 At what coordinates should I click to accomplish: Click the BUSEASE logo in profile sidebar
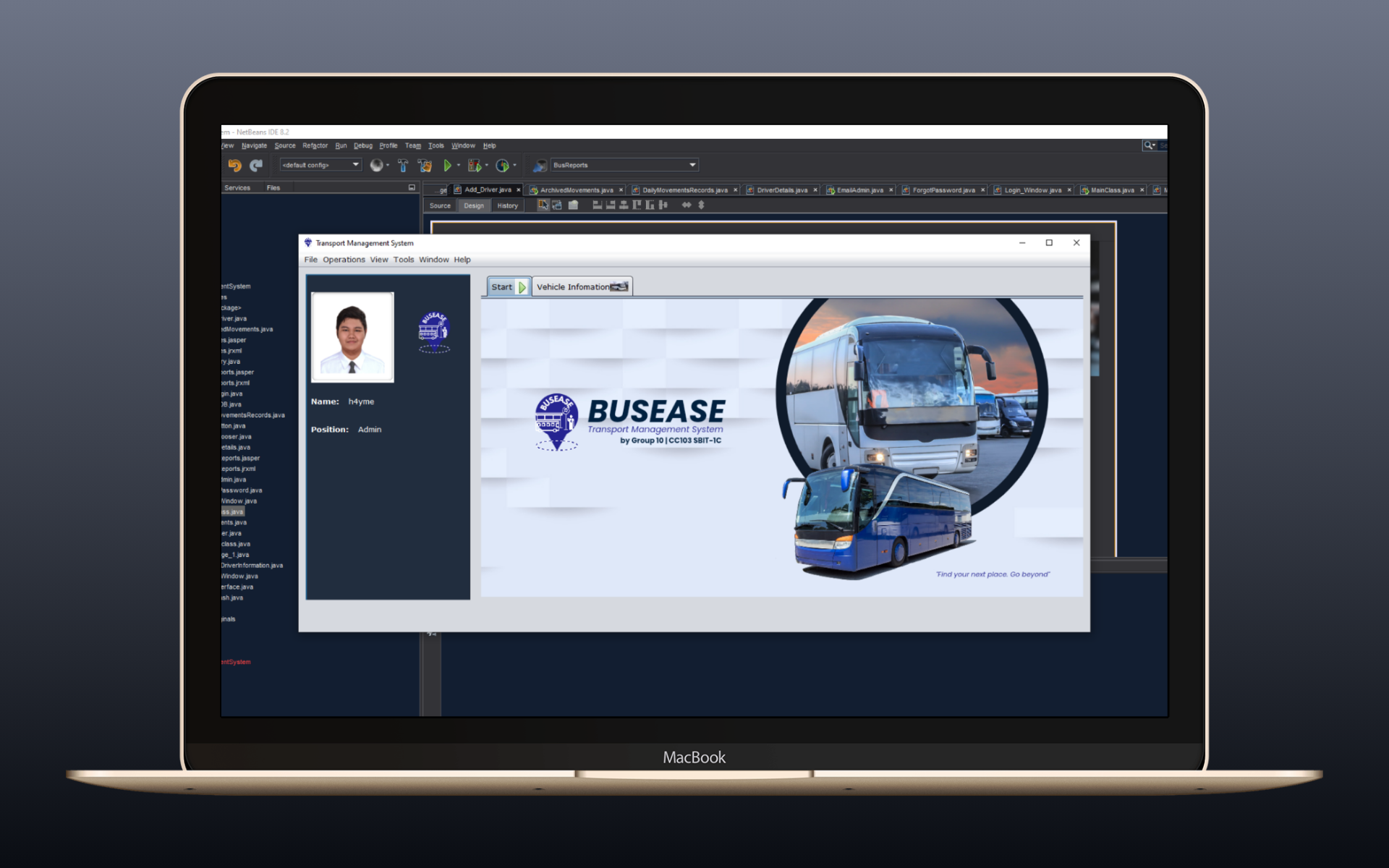pos(434,332)
